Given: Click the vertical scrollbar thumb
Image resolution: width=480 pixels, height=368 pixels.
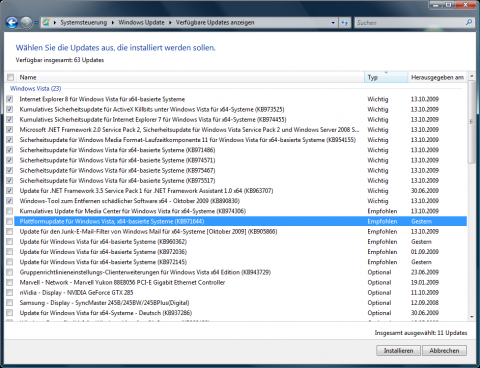Looking at the screenshot, I should point(472,122).
